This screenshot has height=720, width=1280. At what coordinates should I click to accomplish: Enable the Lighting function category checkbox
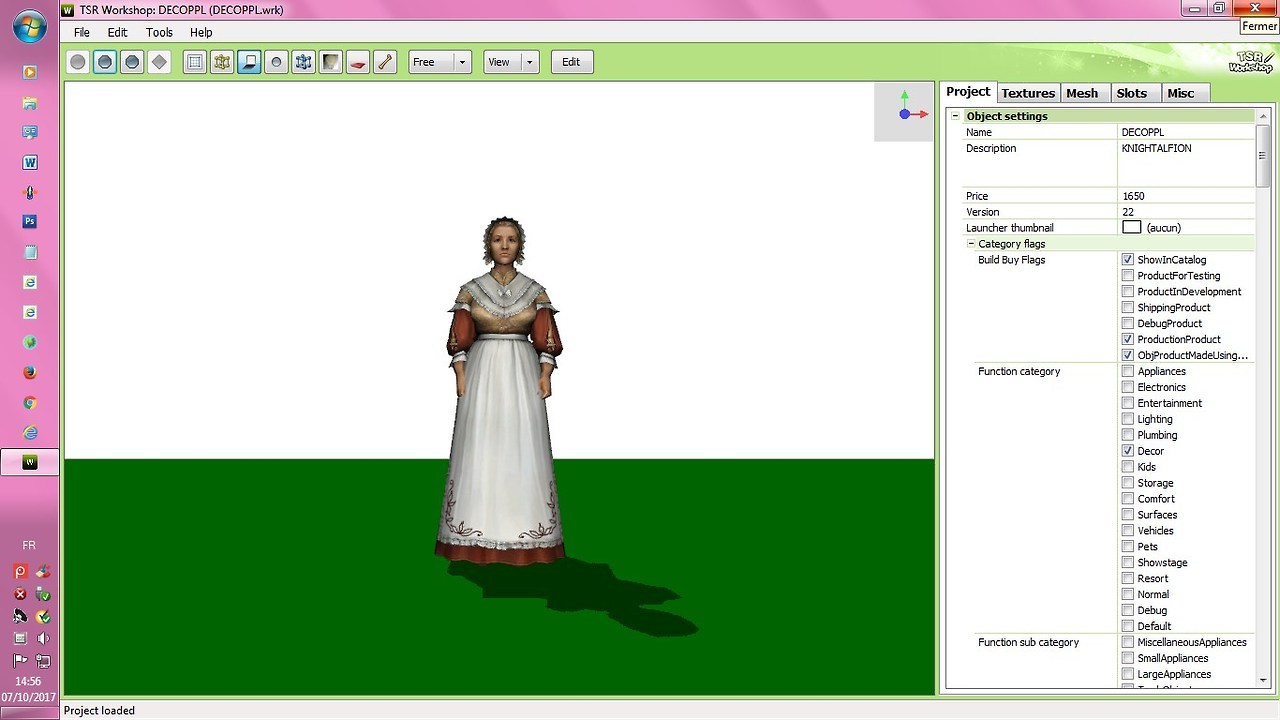coord(1128,419)
